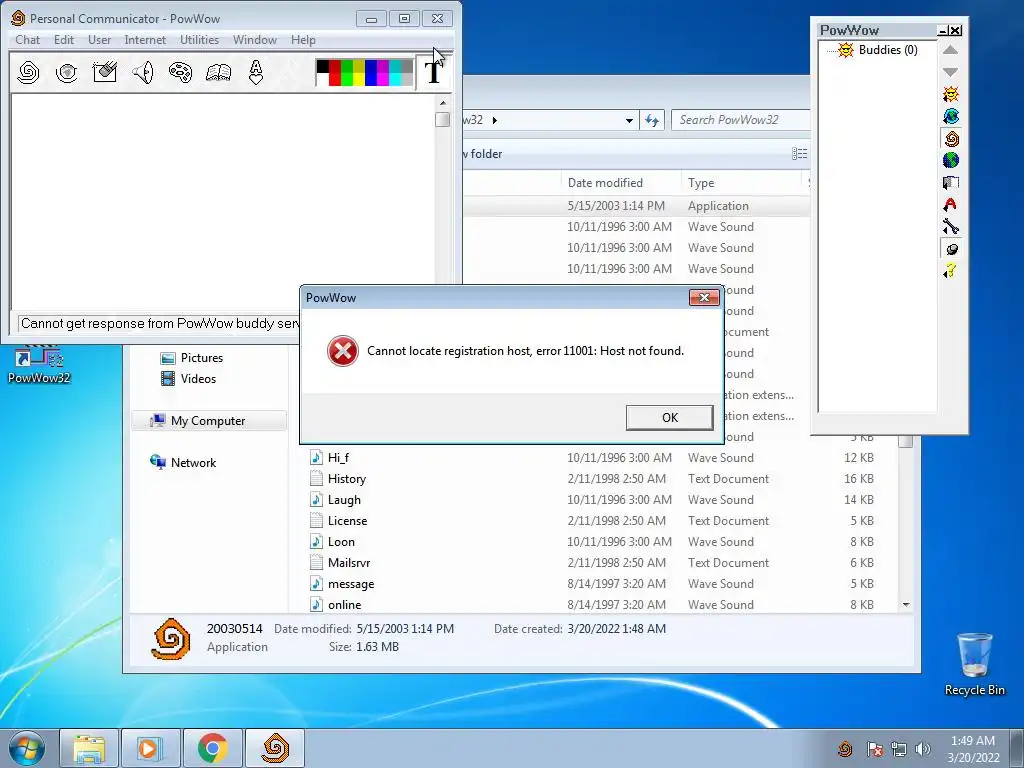Open Windows Explorer from the taskbar
Viewport: 1024px width, 768px height.
point(89,748)
